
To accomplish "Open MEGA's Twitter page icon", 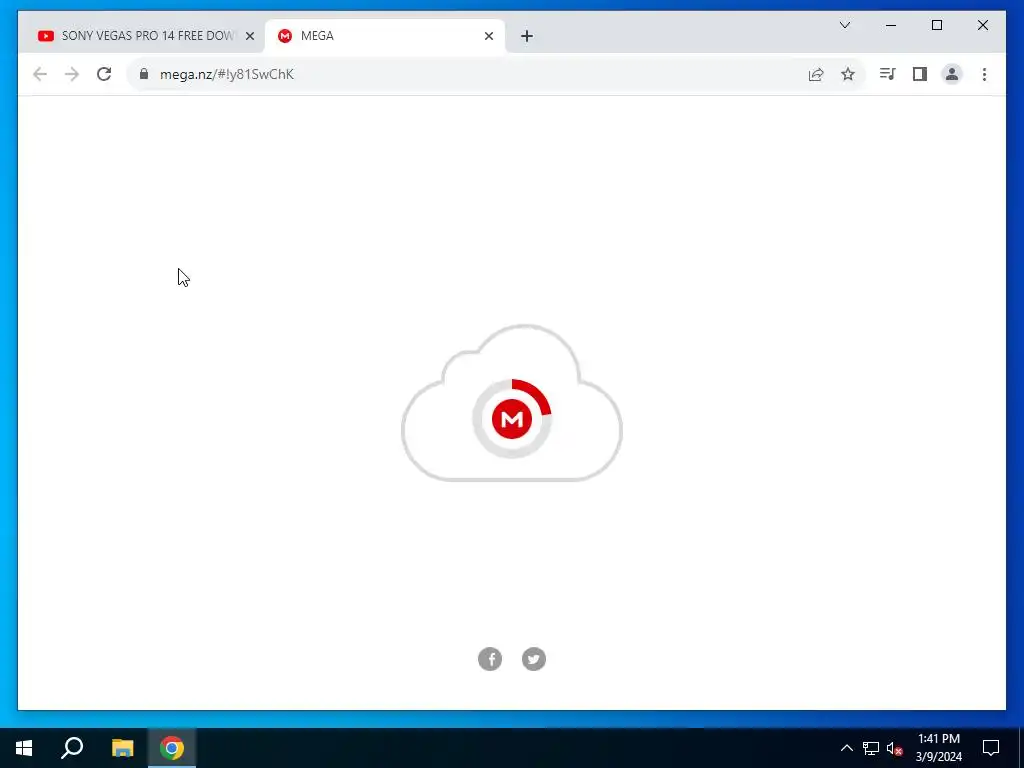I will [x=534, y=659].
